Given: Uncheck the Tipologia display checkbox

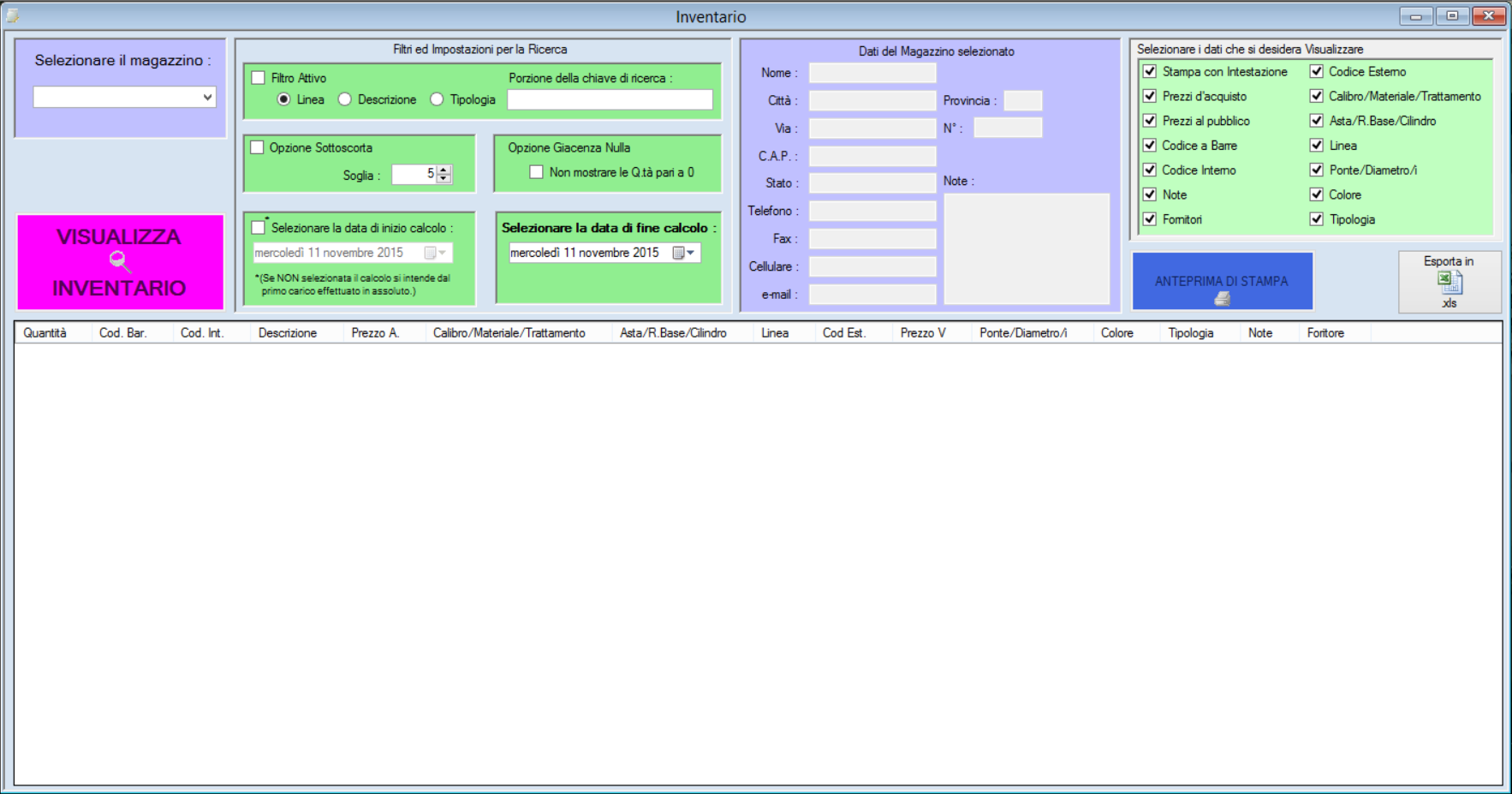Looking at the screenshot, I should 1317,219.
